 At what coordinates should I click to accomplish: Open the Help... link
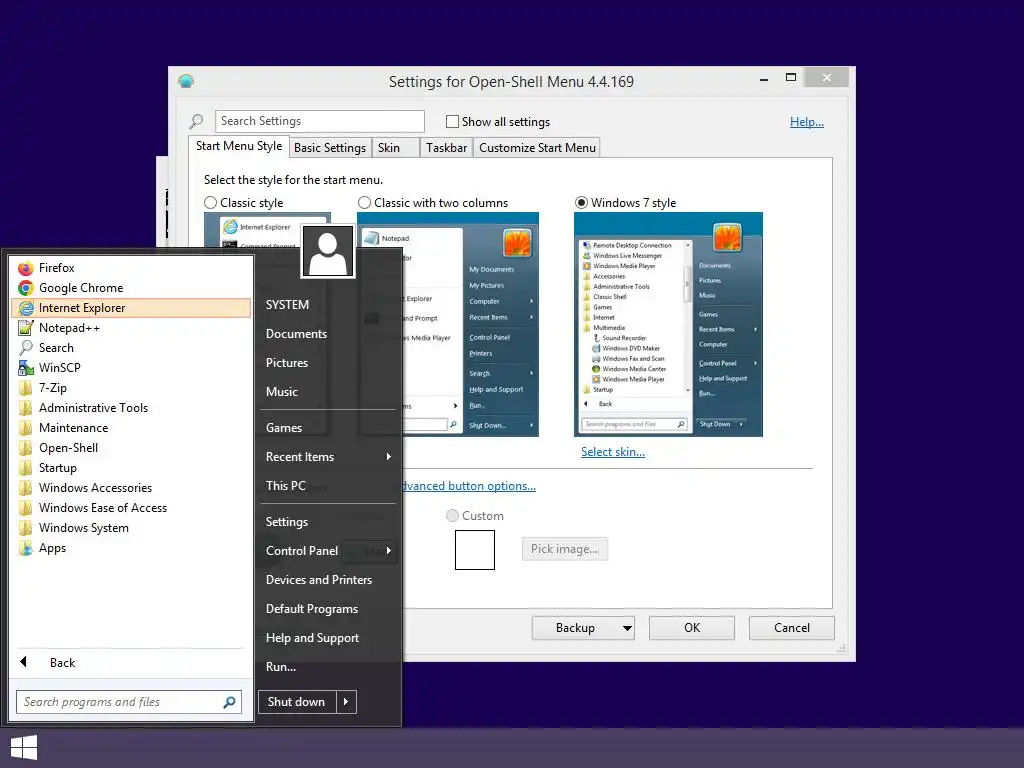(x=807, y=121)
